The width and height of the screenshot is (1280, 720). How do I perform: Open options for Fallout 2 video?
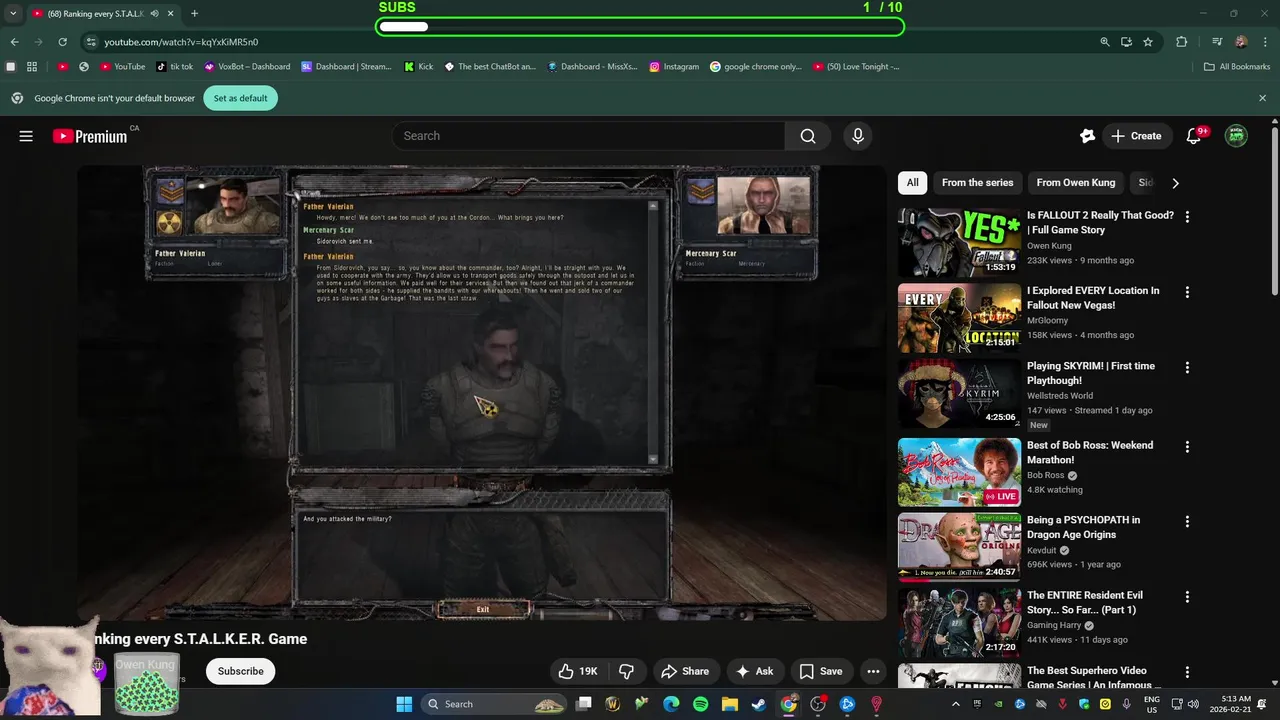point(1187,216)
